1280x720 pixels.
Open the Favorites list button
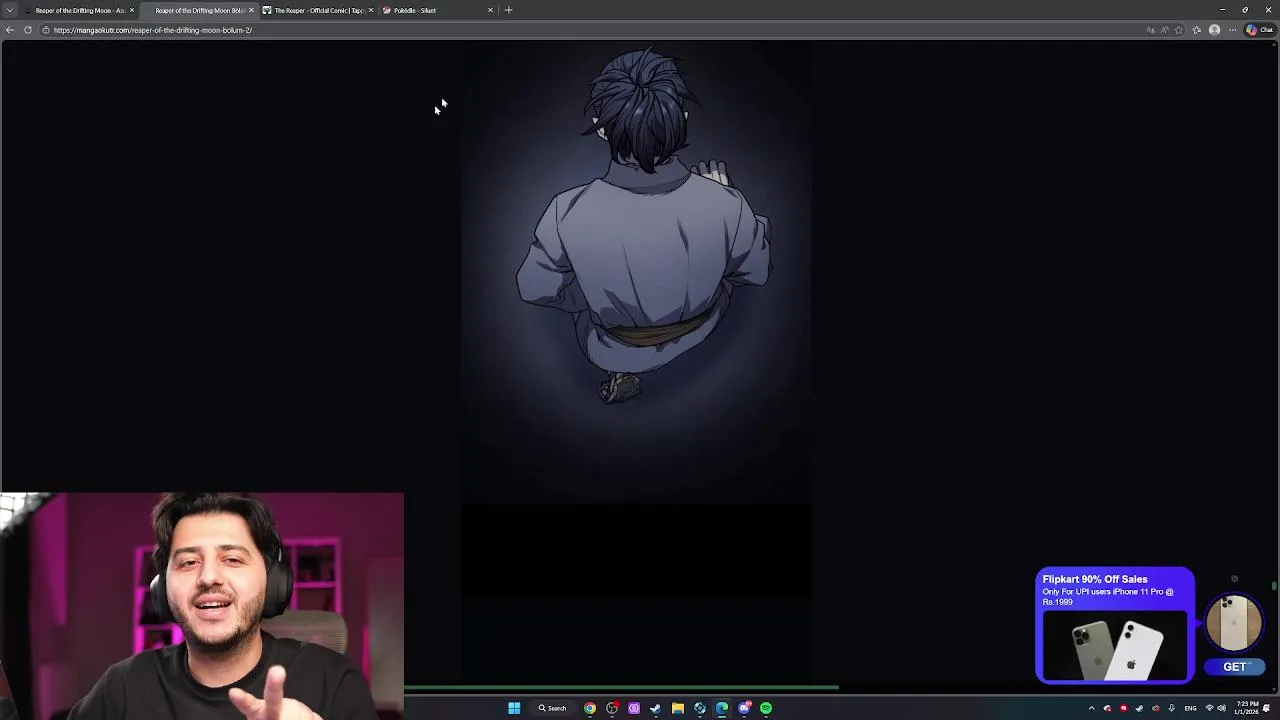(x=1197, y=30)
